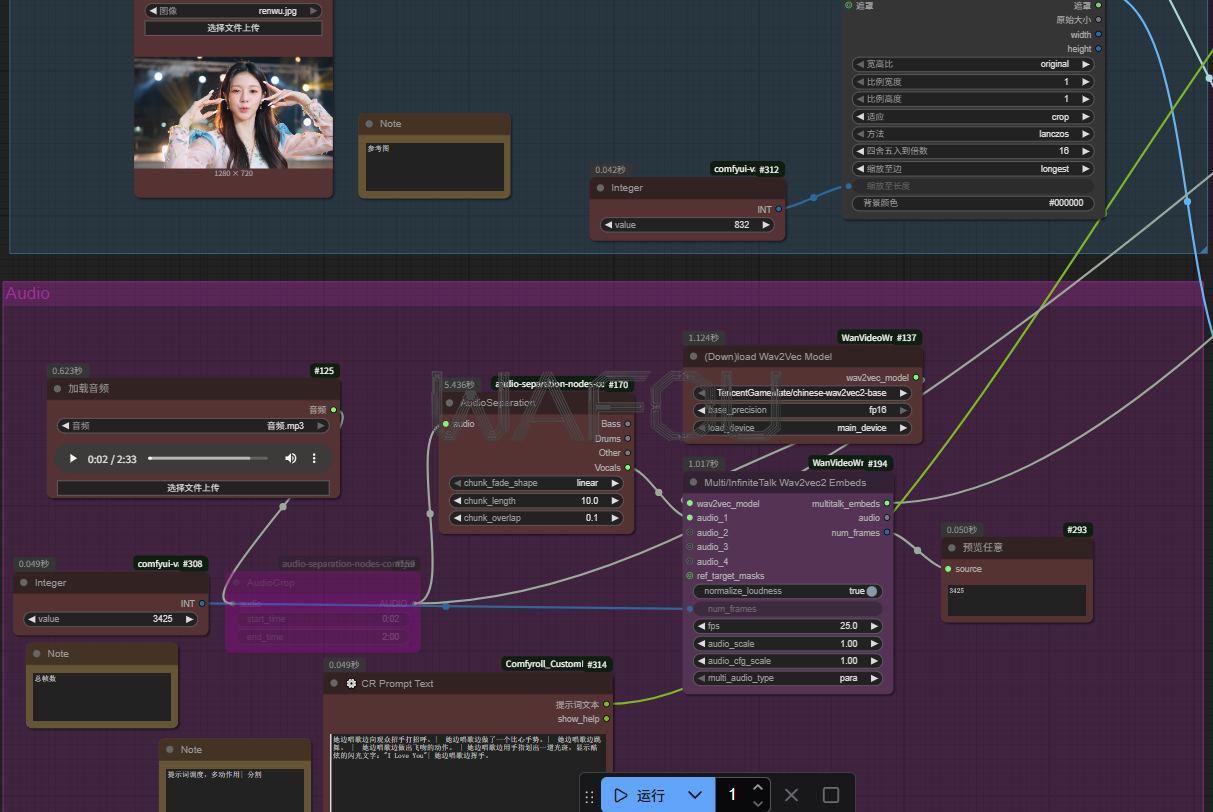Open audio player three-dot options menu
The width and height of the screenshot is (1213, 812).
(x=314, y=459)
